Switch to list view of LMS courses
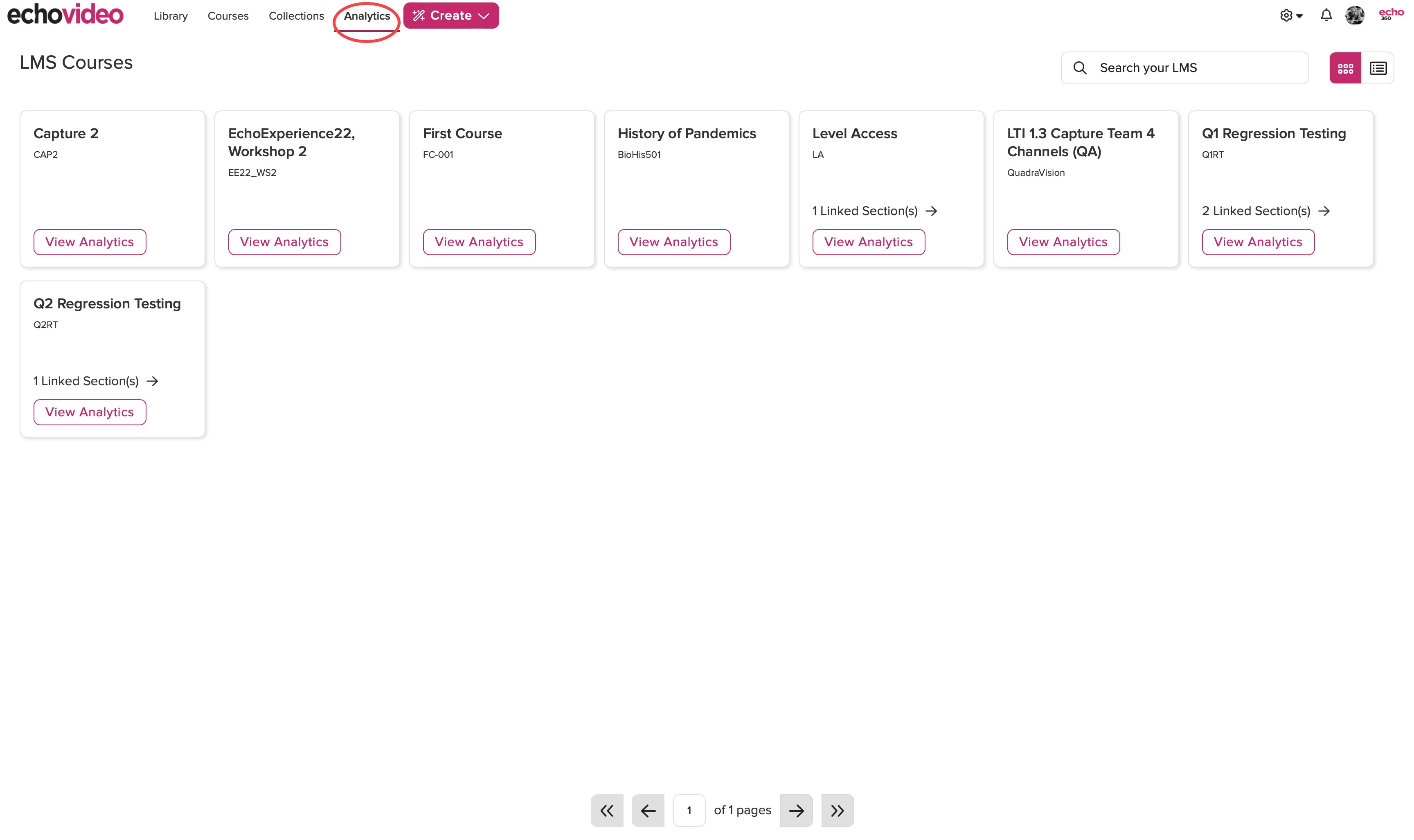The height and width of the screenshot is (840, 1414). pyautogui.click(x=1378, y=67)
